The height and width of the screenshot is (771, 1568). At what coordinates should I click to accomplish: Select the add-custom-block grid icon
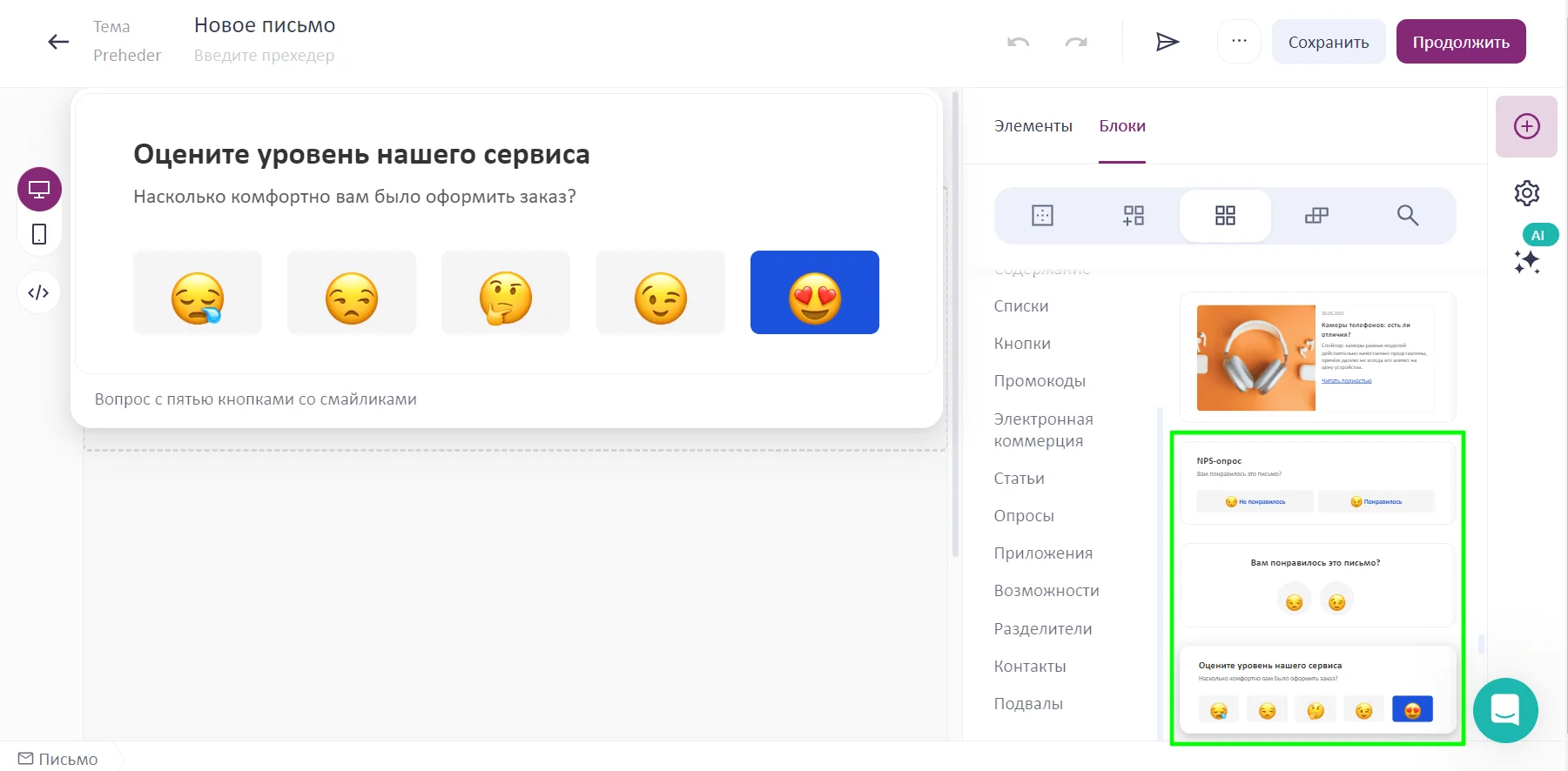(1134, 216)
